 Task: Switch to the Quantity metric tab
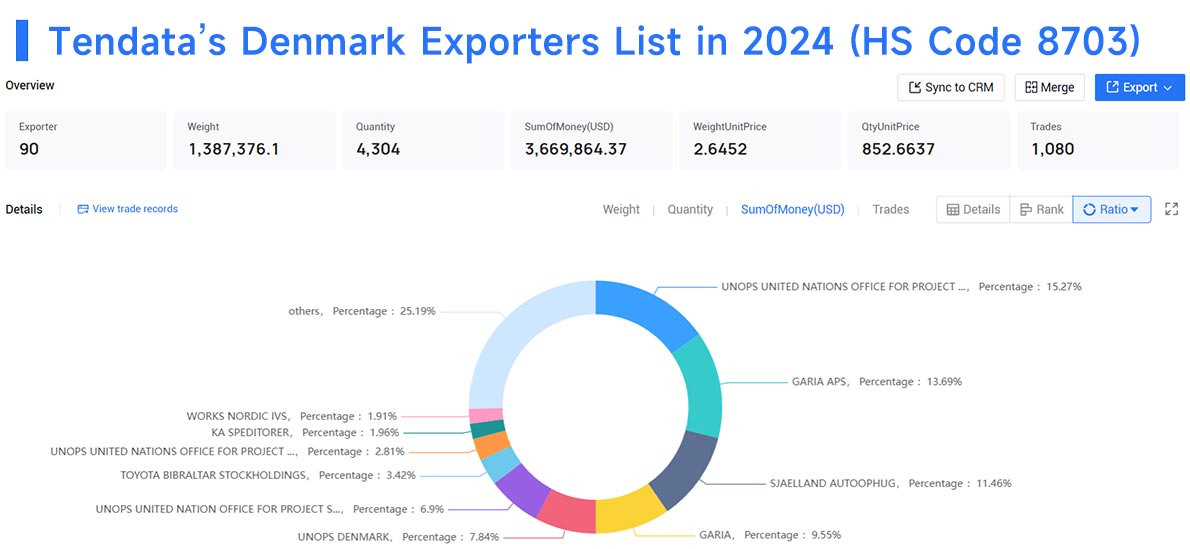690,210
